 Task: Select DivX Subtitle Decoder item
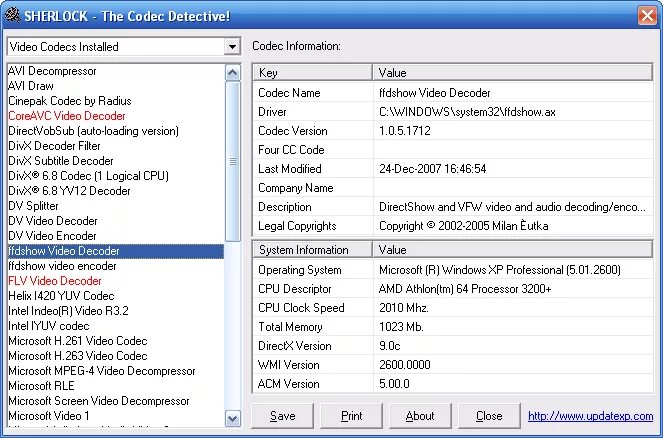61,161
